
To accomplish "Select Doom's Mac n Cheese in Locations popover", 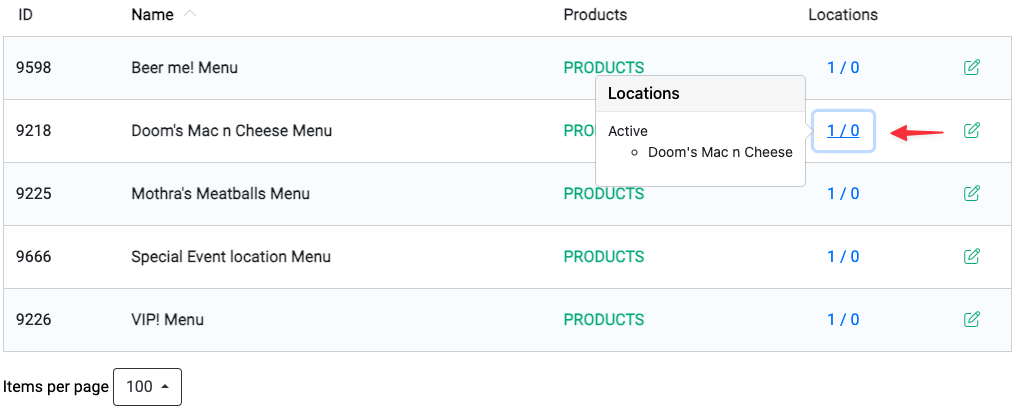I will click(720, 152).
